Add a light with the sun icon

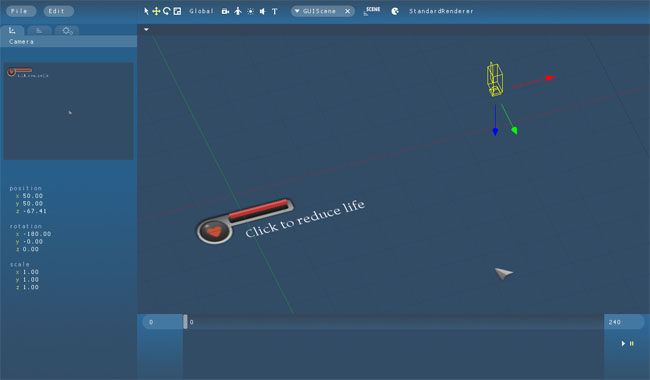(250, 11)
